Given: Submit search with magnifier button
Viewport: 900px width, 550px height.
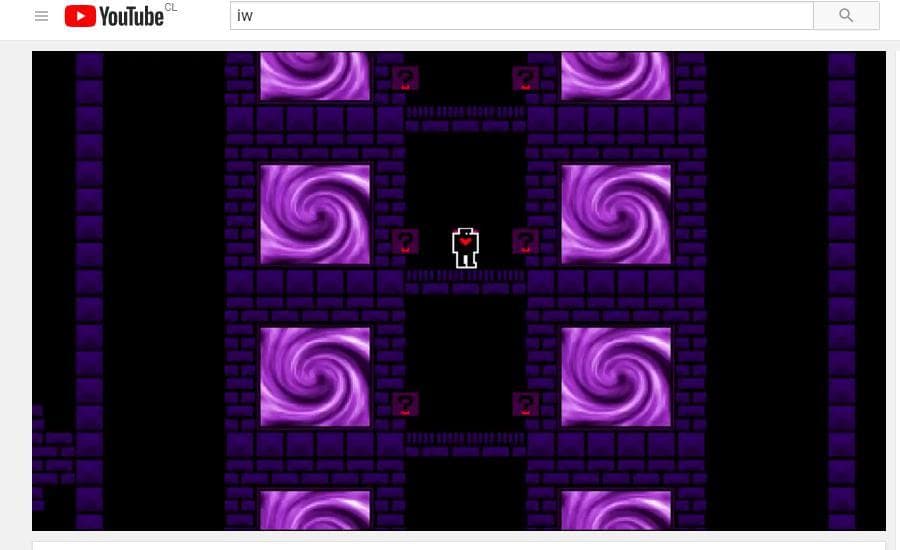Looking at the screenshot, I should point(846,16).
